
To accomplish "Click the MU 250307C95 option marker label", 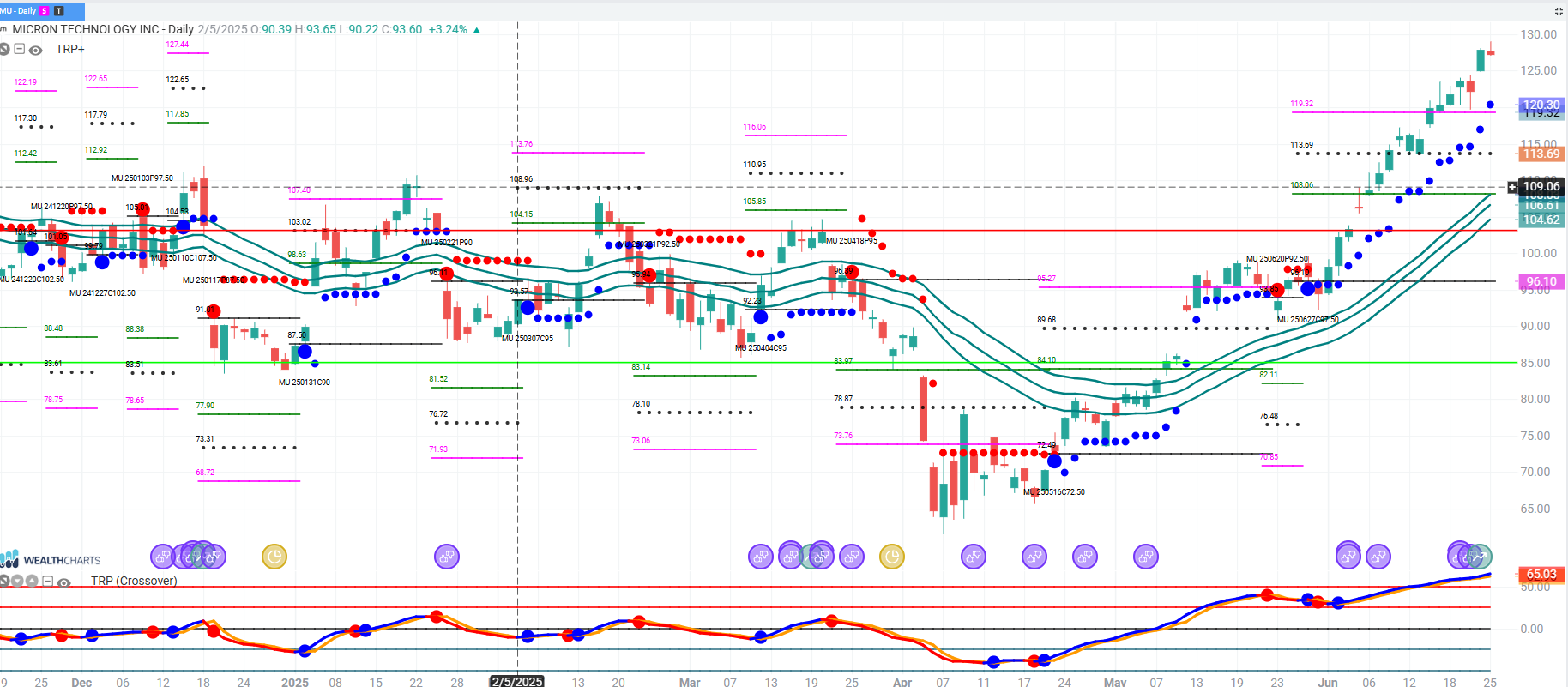I will point(528,339).
